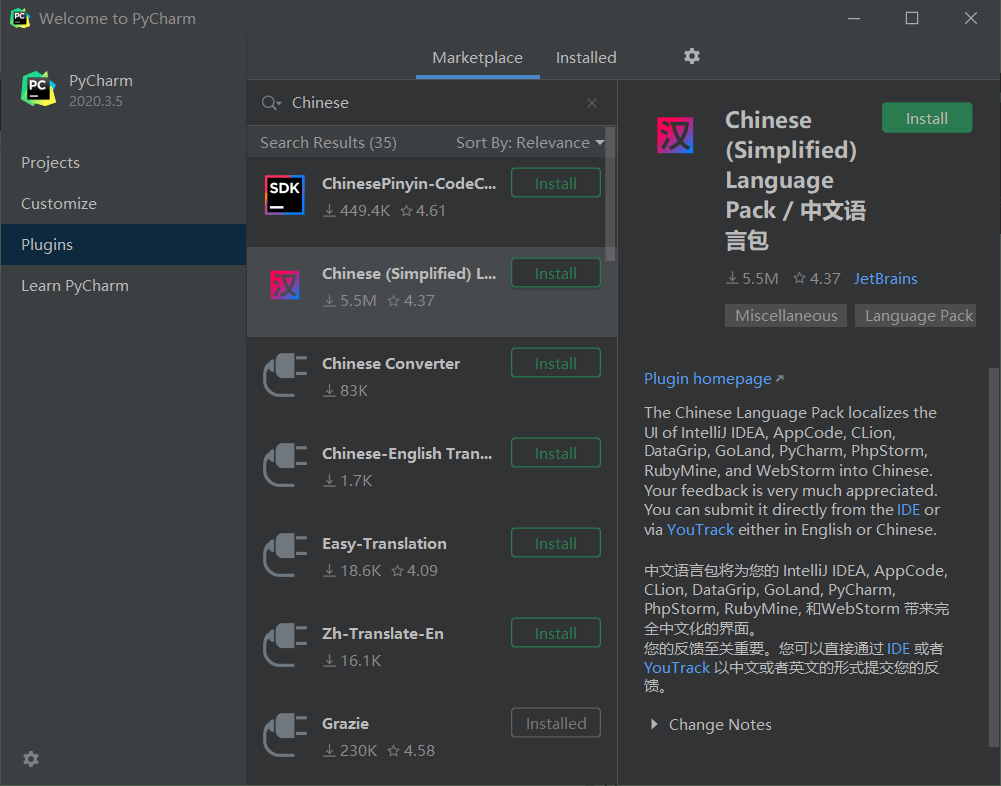Click the Miscellaneous tag
Screen dimensions: 1001x786
tap(786, 315)
